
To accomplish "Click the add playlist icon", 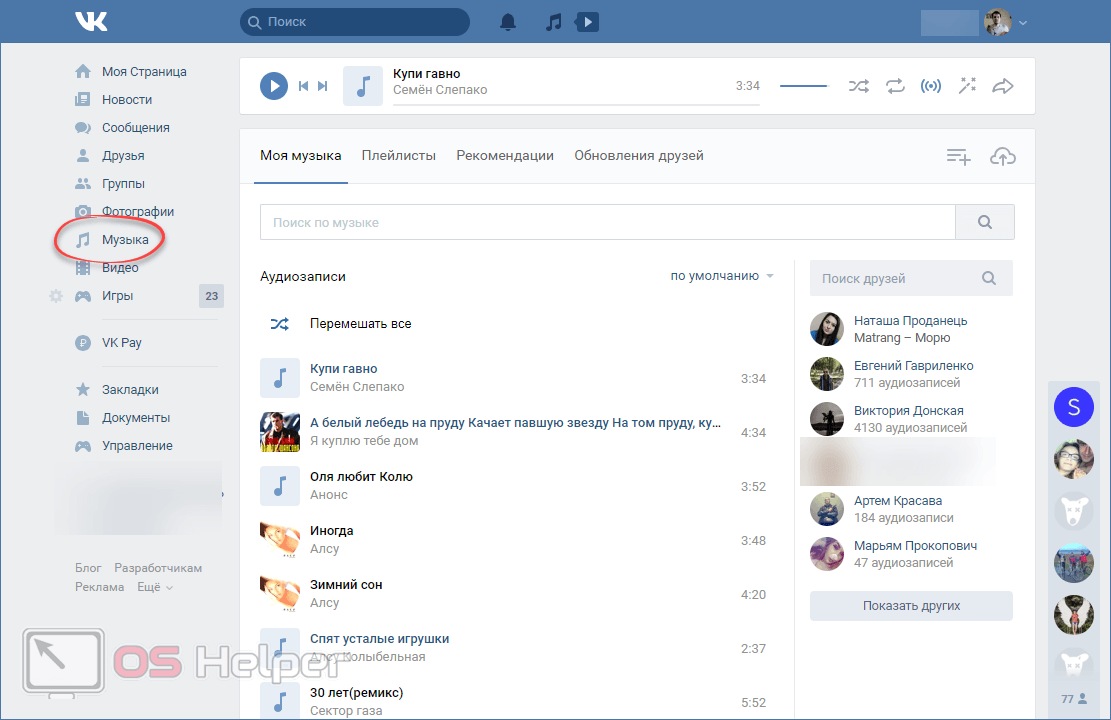I will 958,156.
